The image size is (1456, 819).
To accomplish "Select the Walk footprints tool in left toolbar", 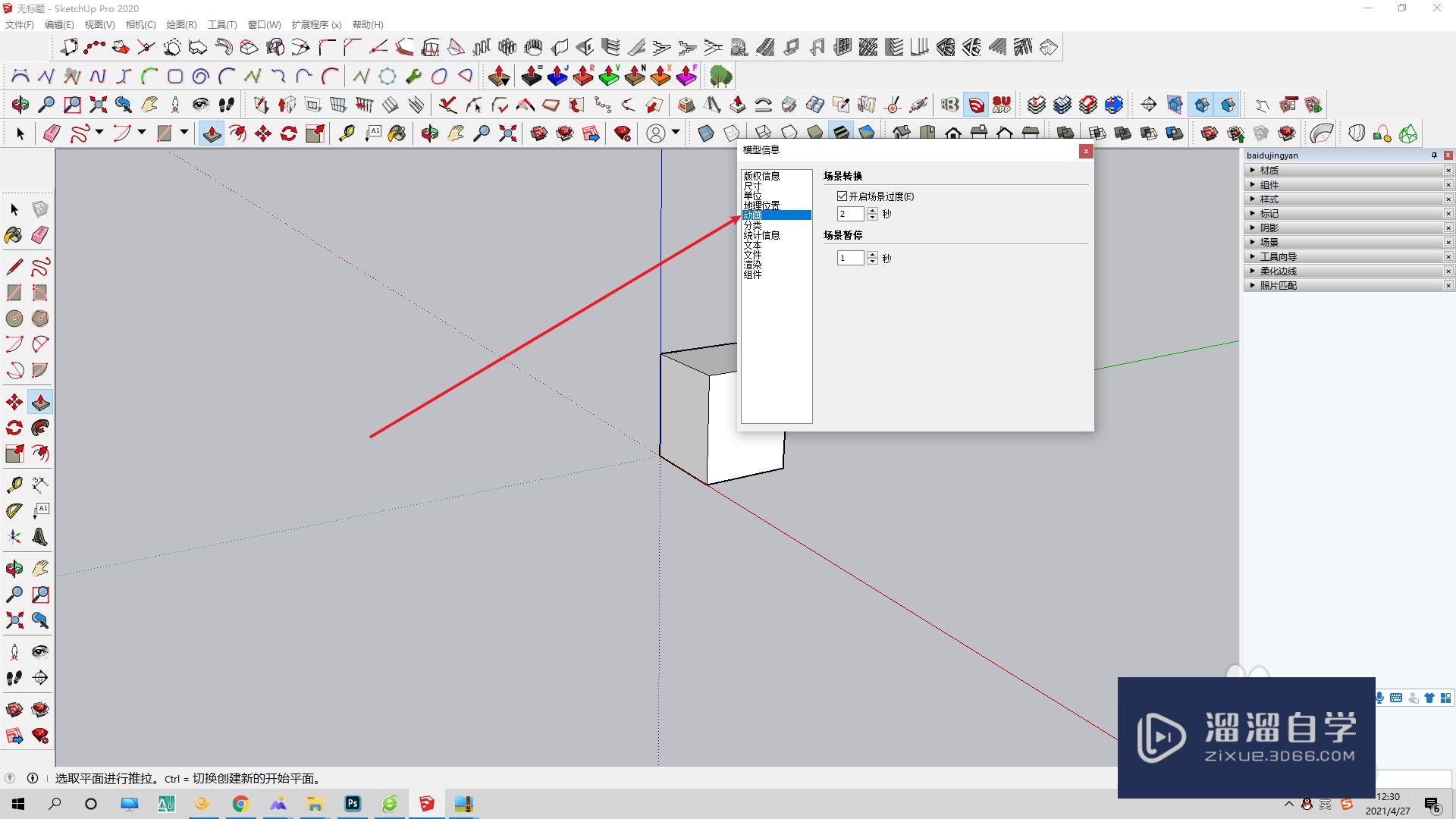I will (x=14, y=677).
